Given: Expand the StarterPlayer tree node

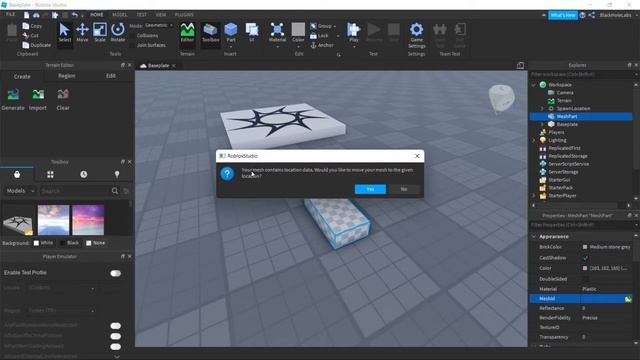Looking at the screenshot, I should pos(534,196).
